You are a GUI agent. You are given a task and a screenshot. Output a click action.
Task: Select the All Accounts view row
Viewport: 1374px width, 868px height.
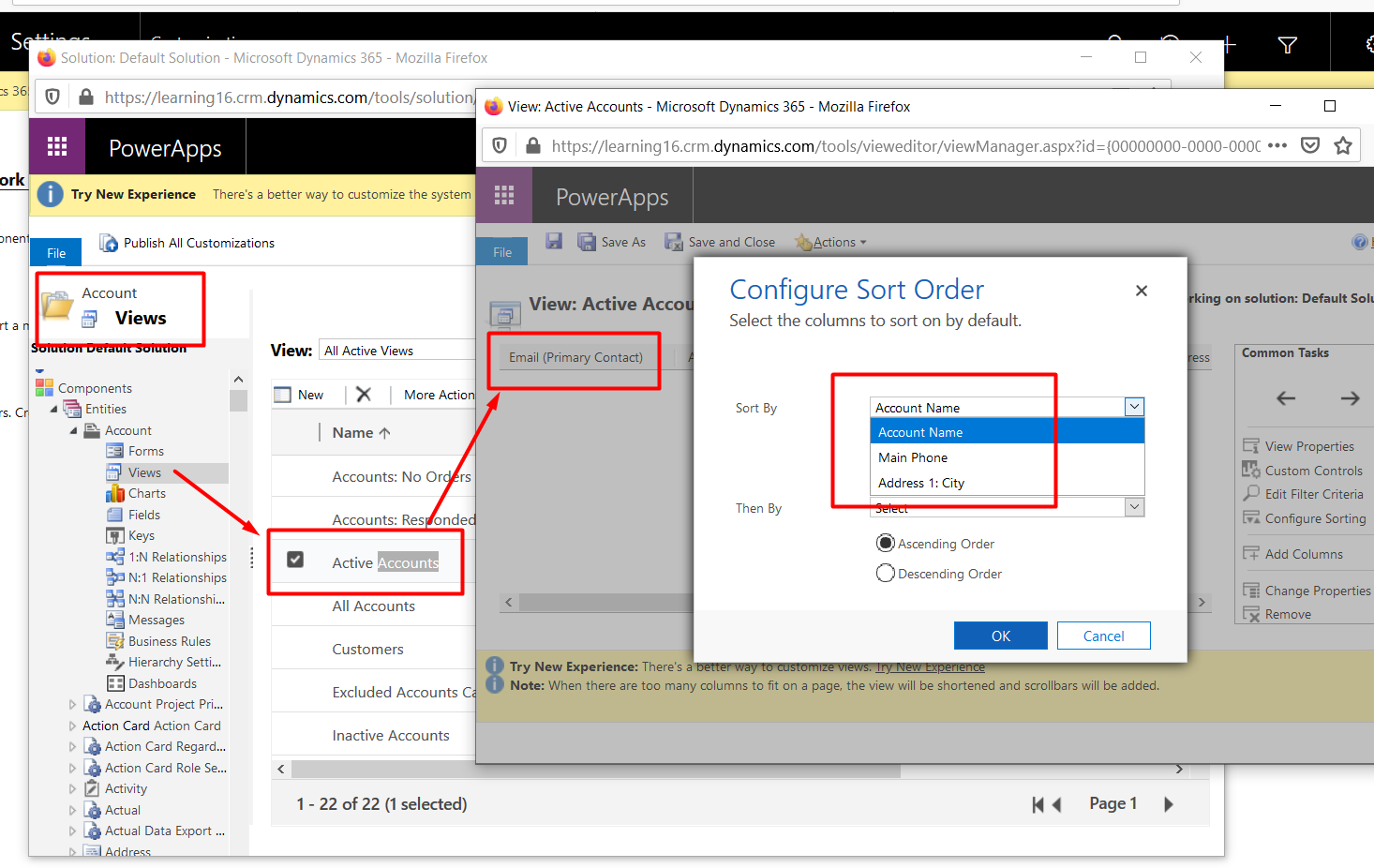click(373, 606)
